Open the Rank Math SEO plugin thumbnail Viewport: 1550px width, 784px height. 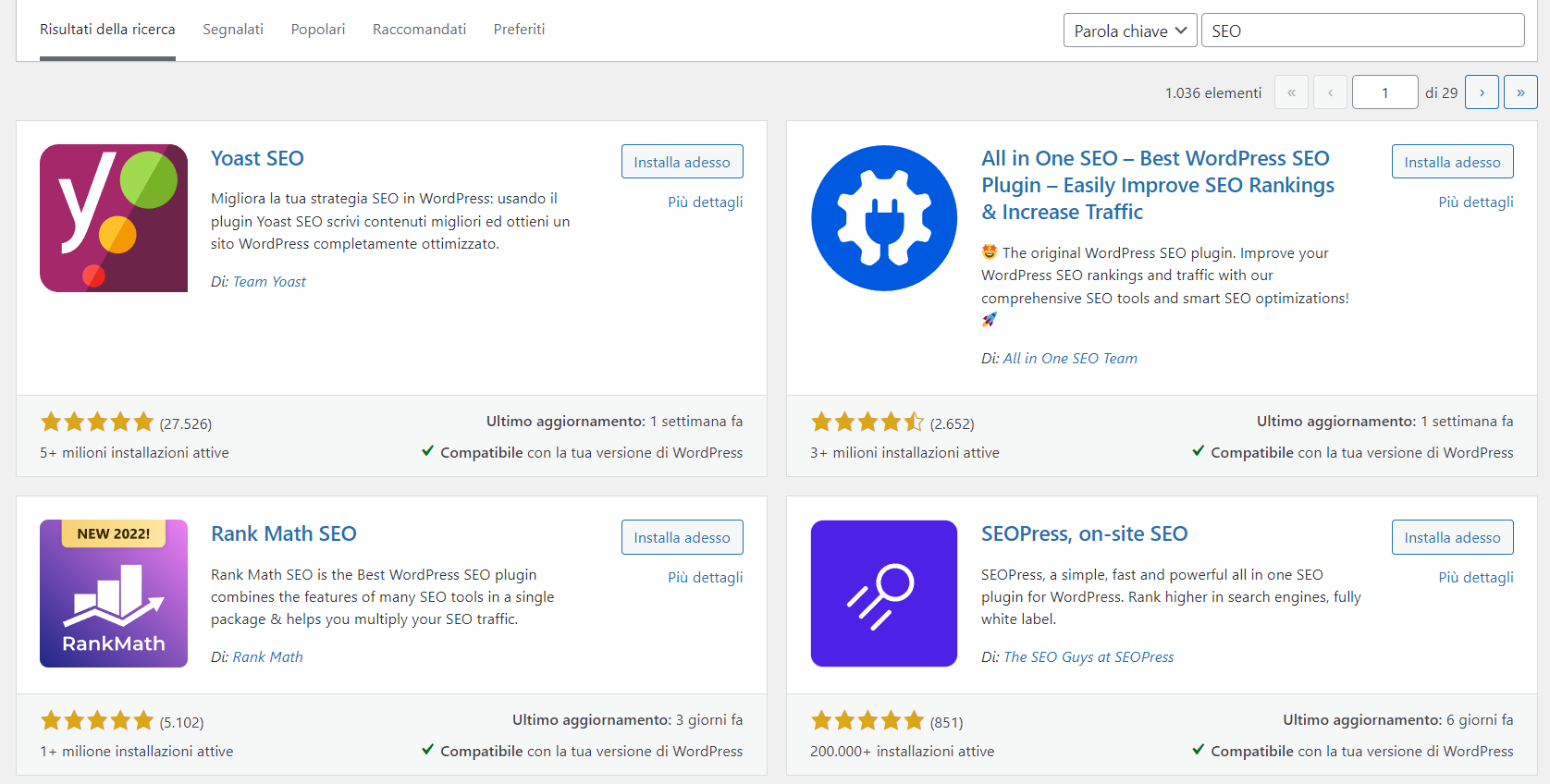click(114, 594)
